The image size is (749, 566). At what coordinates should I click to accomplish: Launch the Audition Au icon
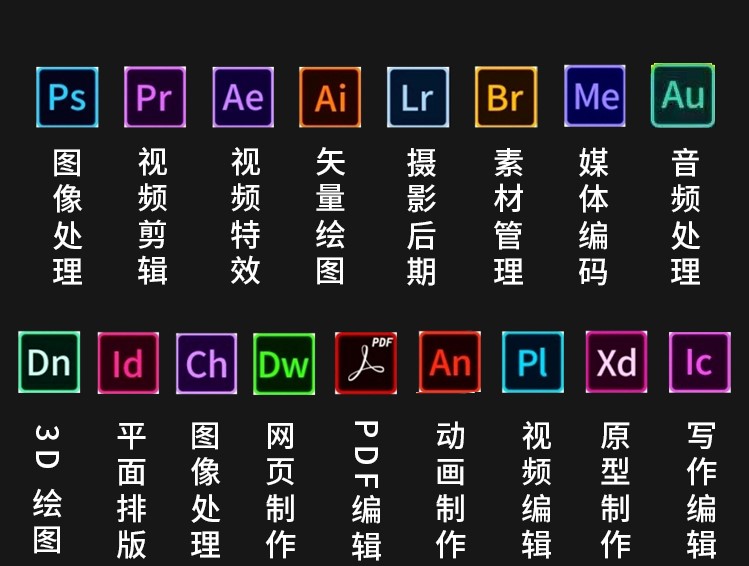pos(683,96)
